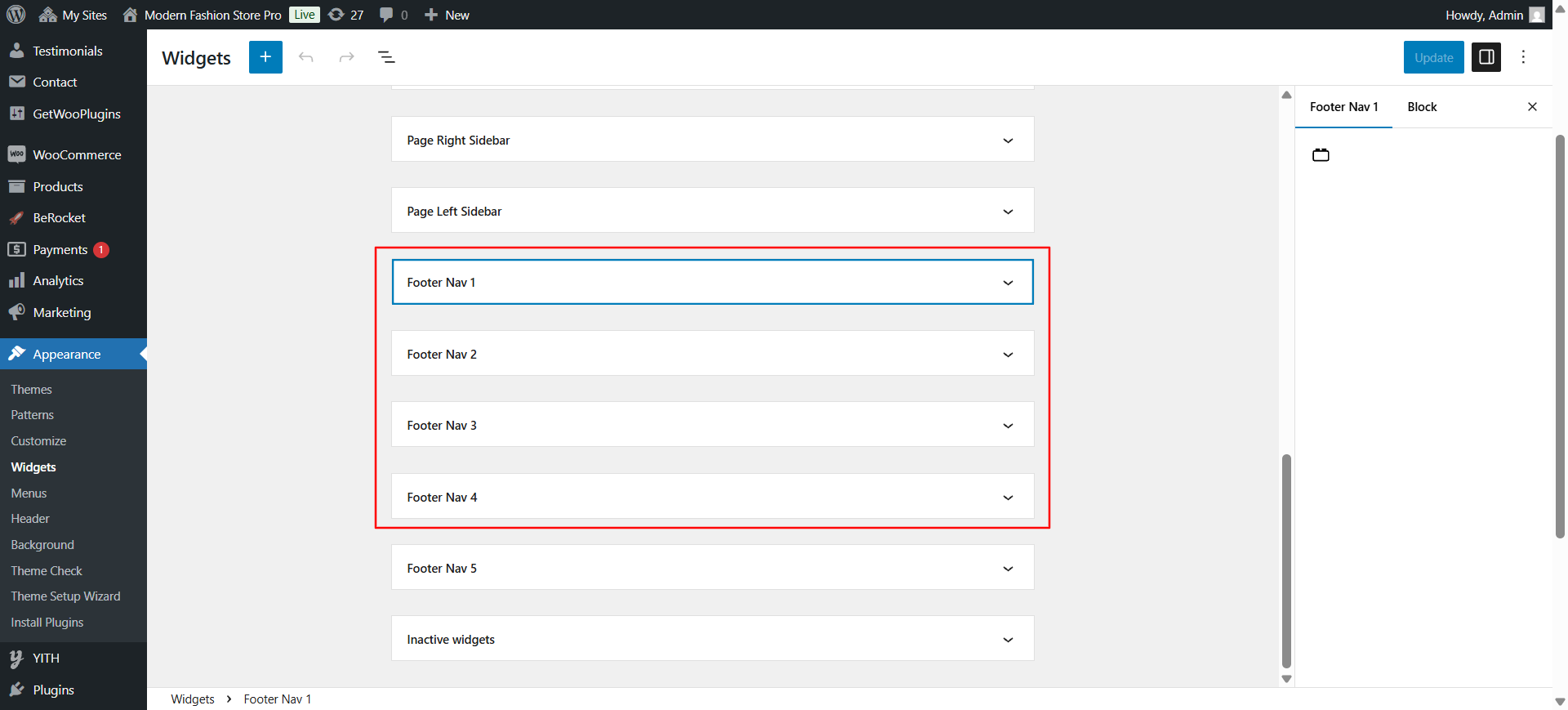Open the comments bubble icon
Viewport: 1568px width, 710px height.
point(394,15)
